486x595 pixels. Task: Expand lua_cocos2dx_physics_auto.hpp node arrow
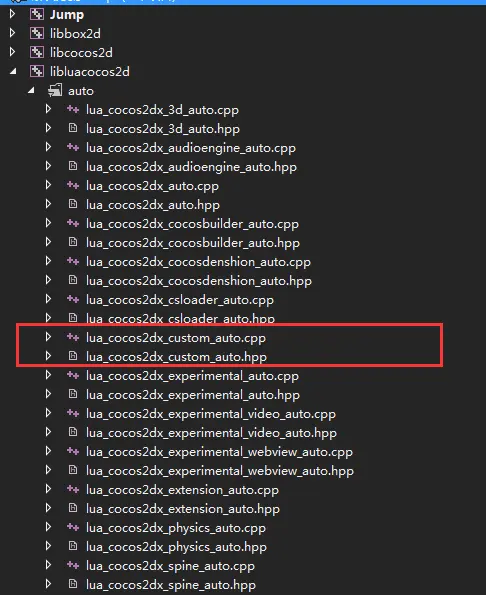[48, 546]
